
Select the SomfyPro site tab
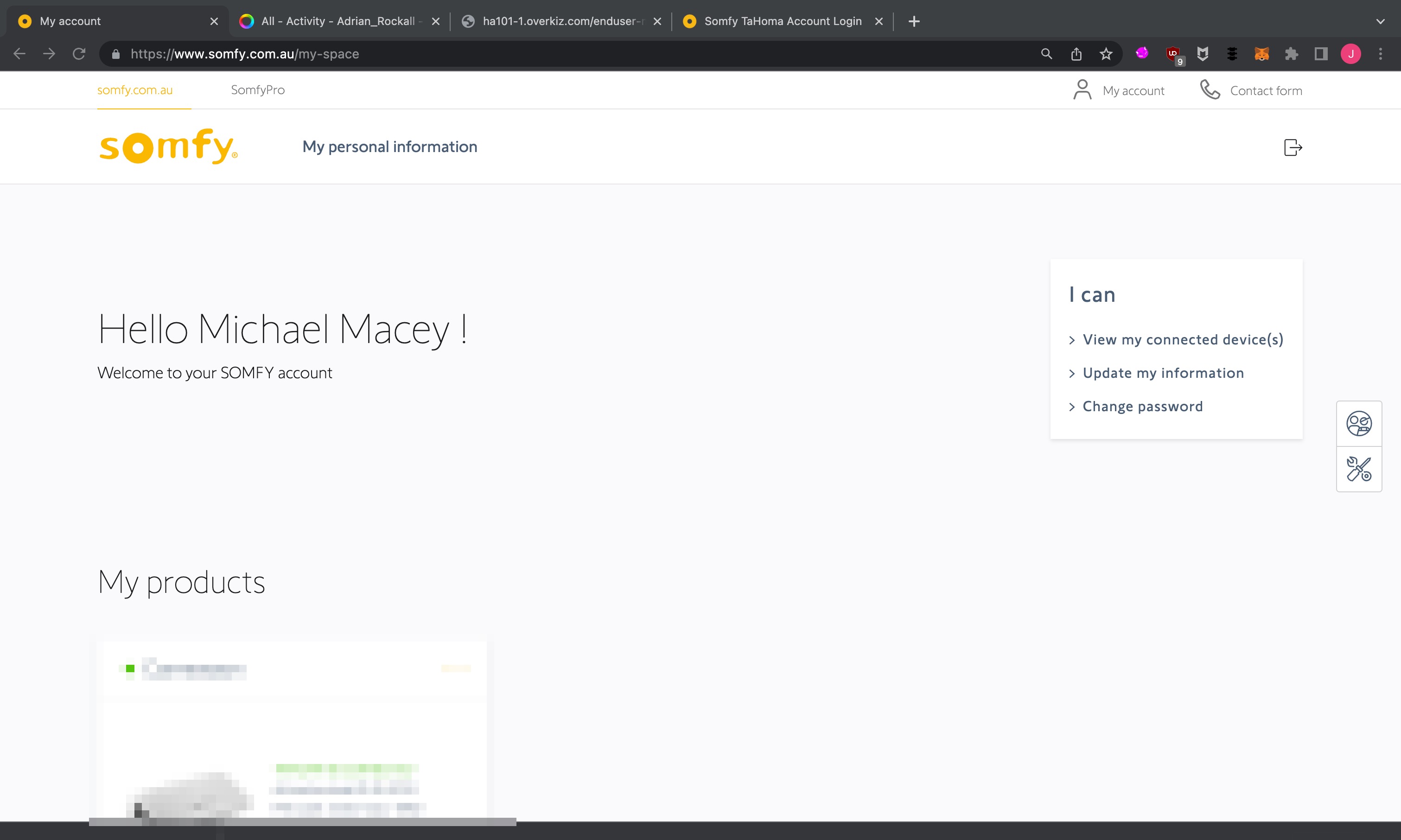pyautogui.click(x=258, y=90)
